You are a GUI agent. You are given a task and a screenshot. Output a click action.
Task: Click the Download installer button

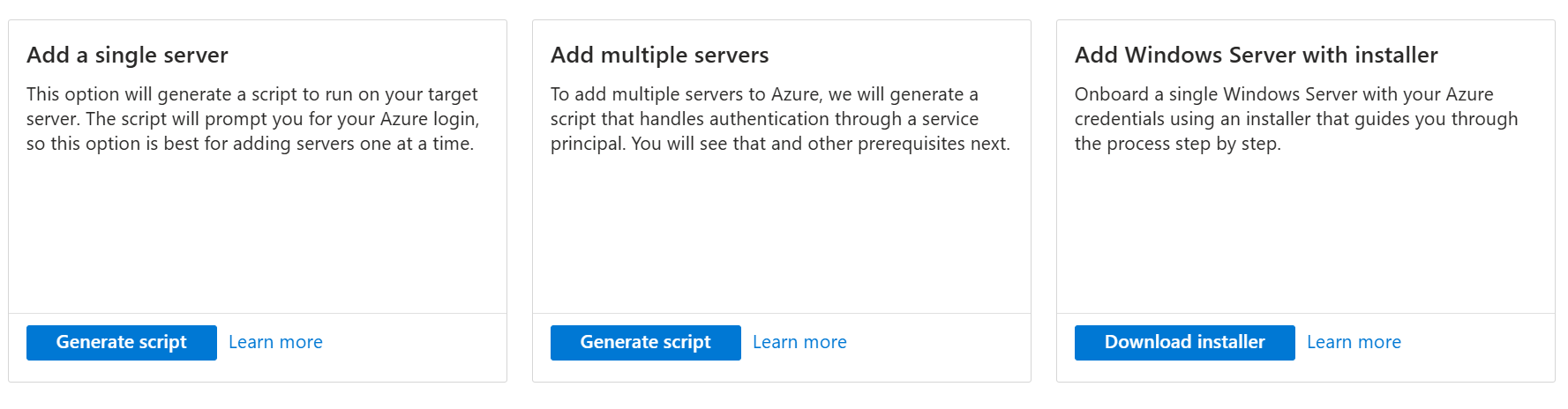(1184, 343)
